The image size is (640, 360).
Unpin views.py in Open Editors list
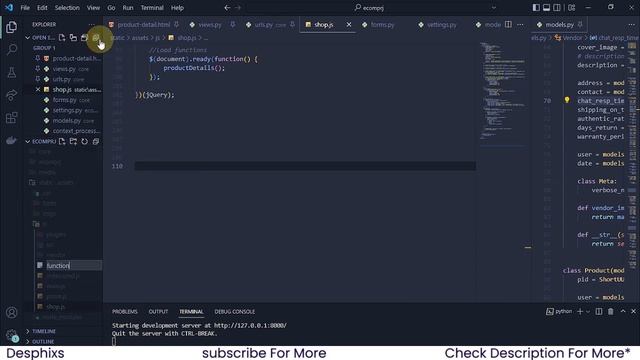pos(38,69)
